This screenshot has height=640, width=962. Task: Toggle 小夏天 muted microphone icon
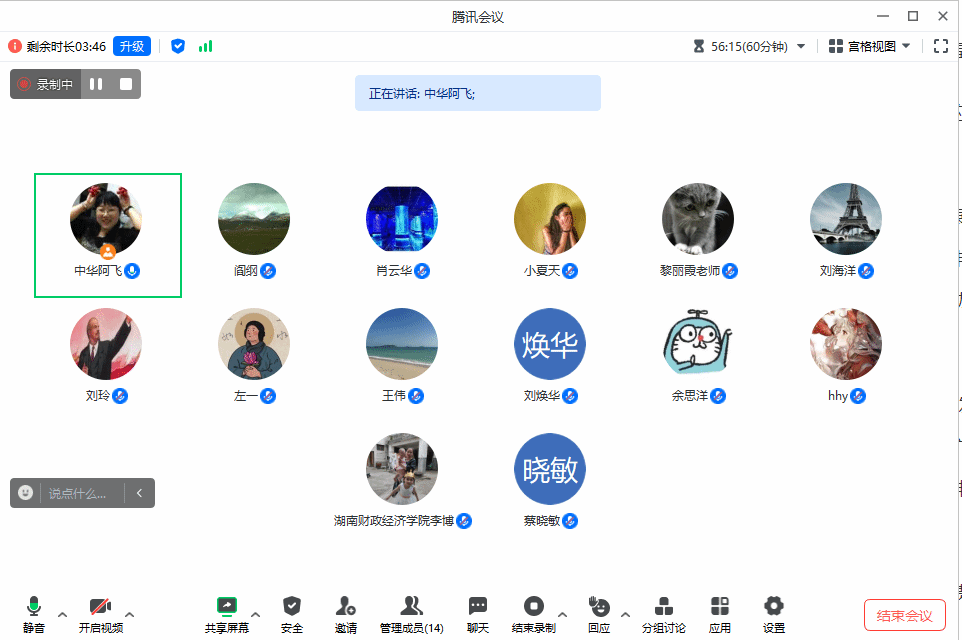coord(570,271)
